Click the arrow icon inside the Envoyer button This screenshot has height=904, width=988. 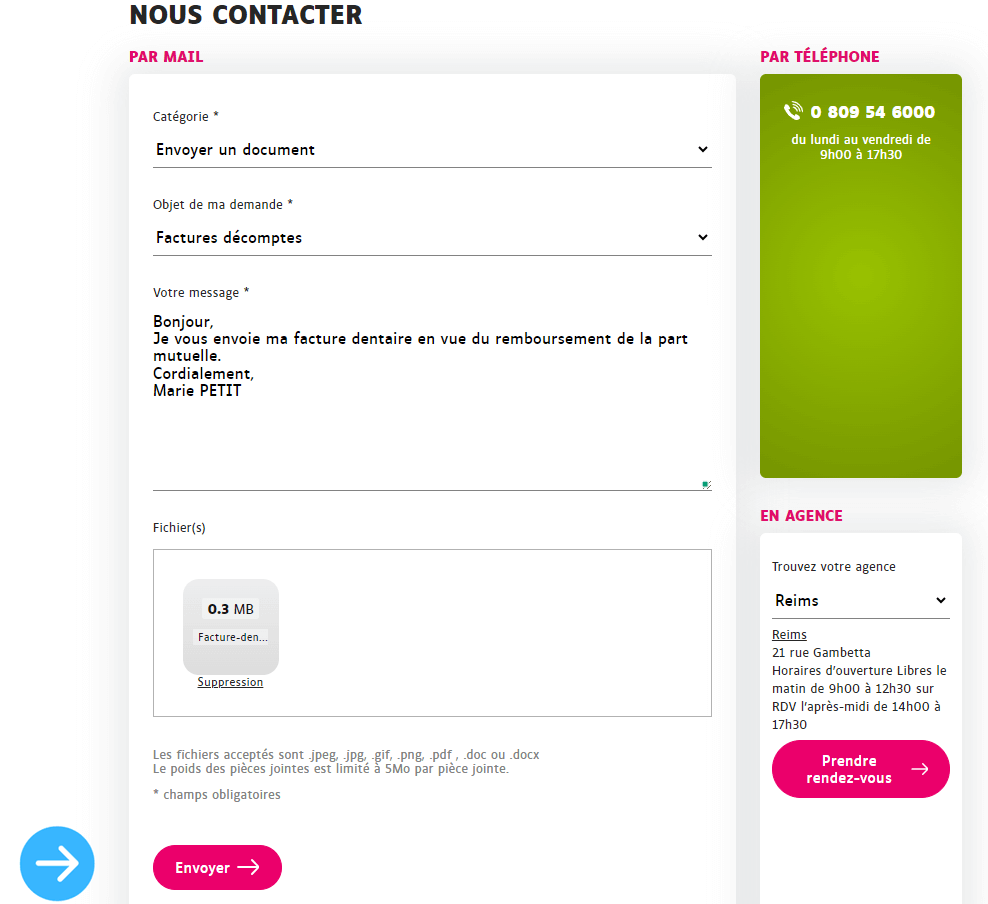coord(250,867)
